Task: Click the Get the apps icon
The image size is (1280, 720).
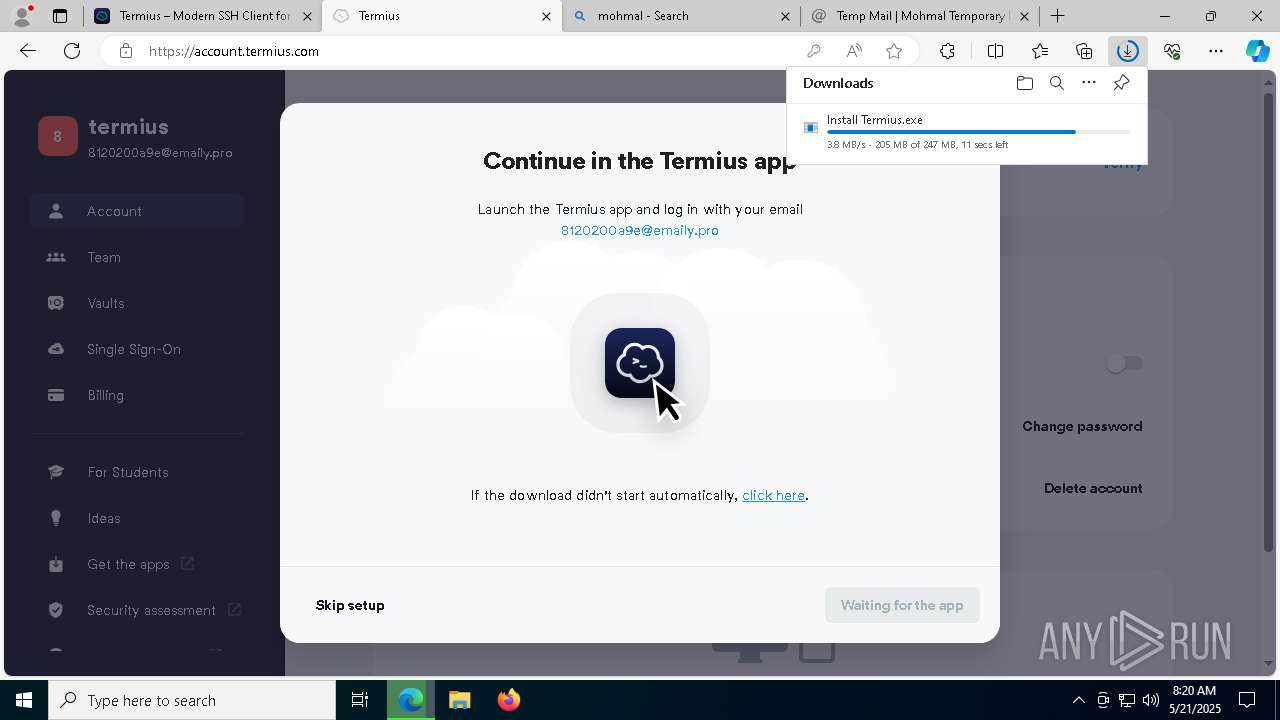Action: coord(56,564)
